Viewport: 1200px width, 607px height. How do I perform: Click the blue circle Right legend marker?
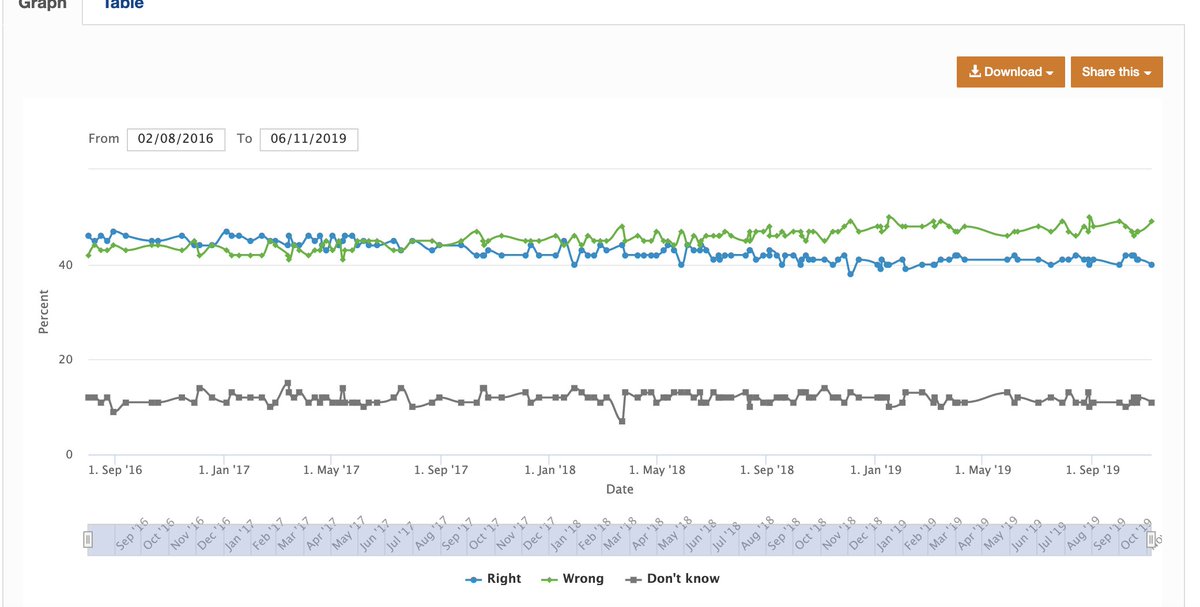pyautogui.click(x=474, y=579)
